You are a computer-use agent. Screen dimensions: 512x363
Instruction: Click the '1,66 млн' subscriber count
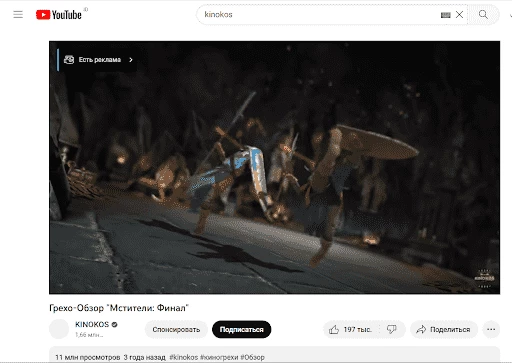[x=89, y=335]
